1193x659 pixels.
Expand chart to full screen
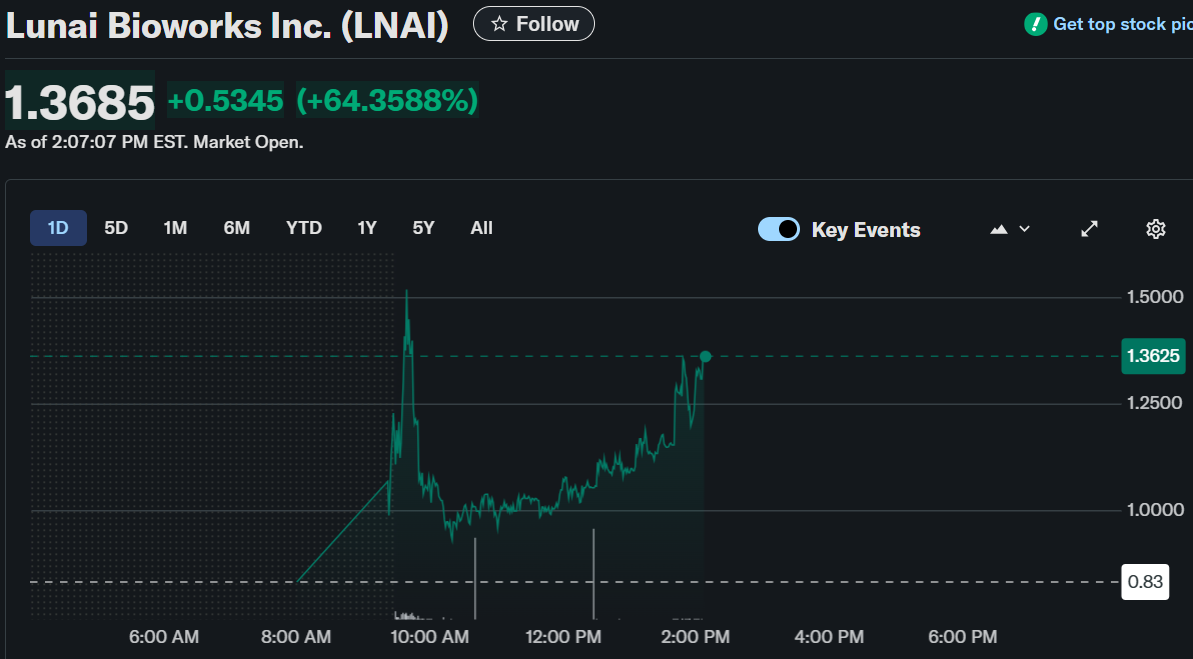pos(1090,229)
